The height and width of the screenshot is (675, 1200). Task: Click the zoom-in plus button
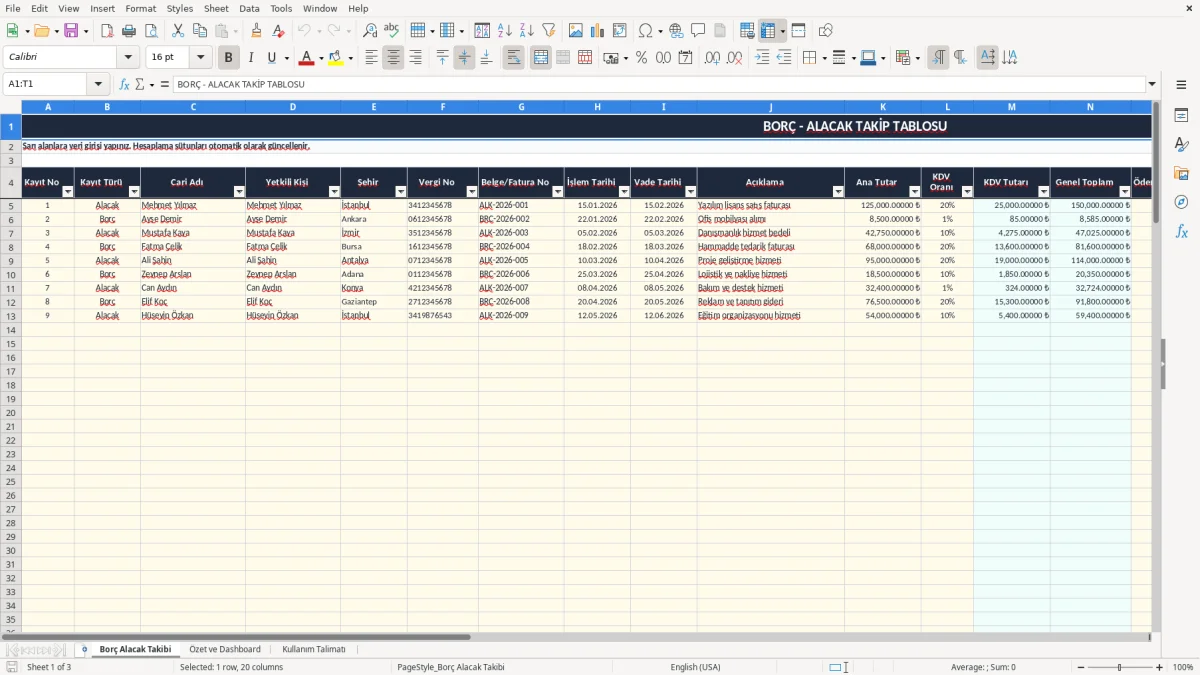click(x=1160, y=667)
